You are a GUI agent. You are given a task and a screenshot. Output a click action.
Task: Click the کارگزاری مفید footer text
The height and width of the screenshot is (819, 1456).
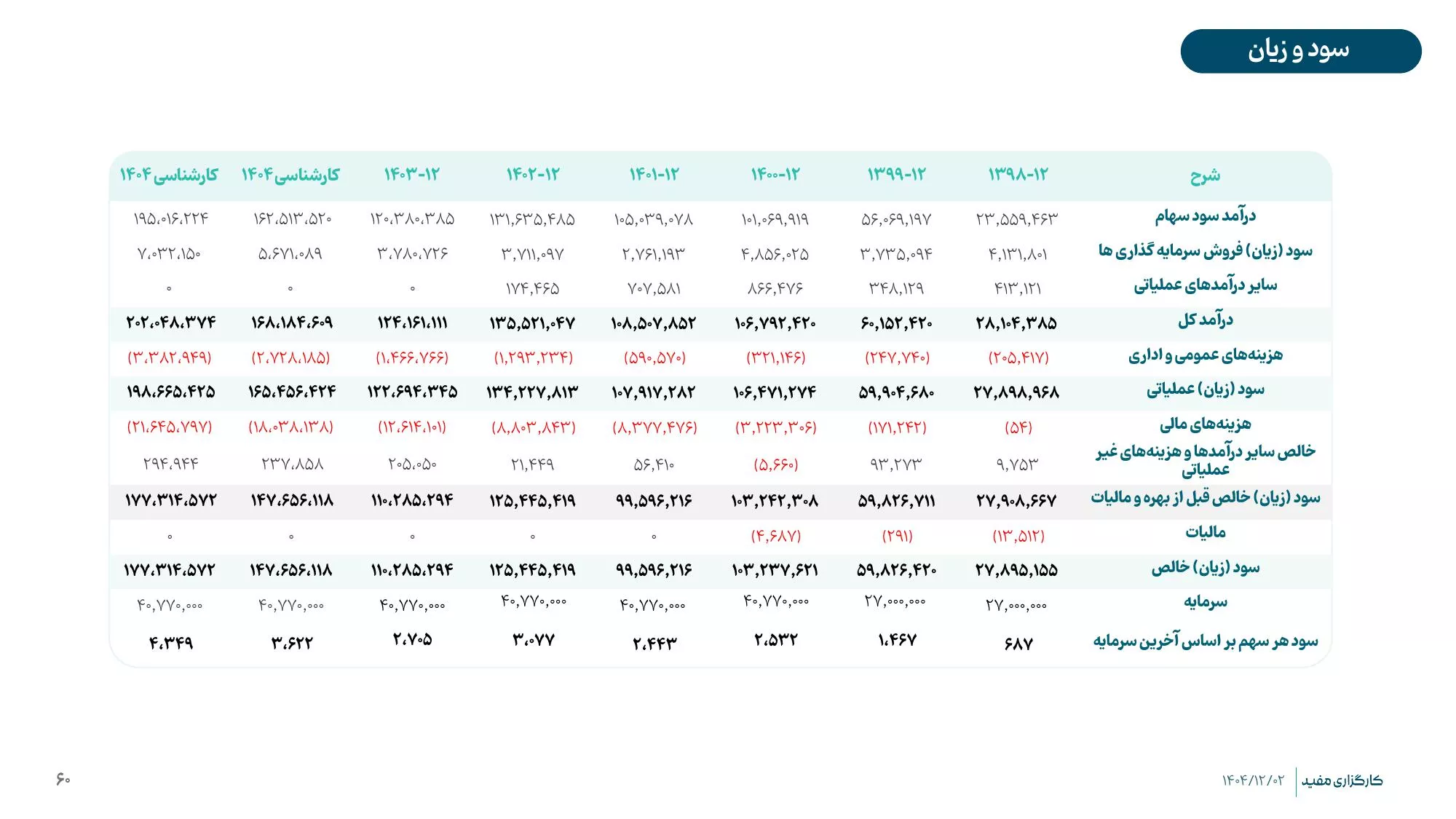(x=1342, y=780)
